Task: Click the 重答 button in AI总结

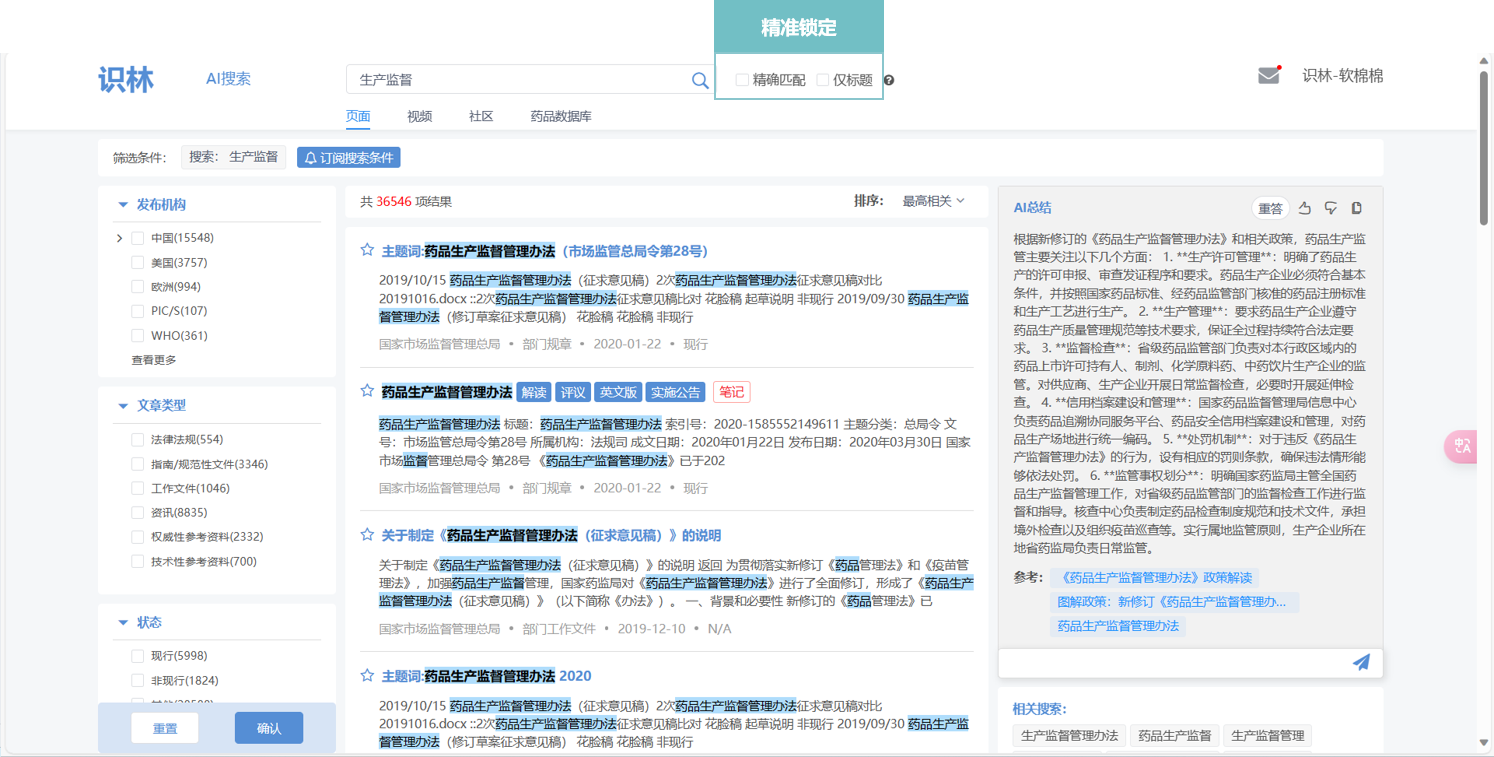Action: point(1270,208)
